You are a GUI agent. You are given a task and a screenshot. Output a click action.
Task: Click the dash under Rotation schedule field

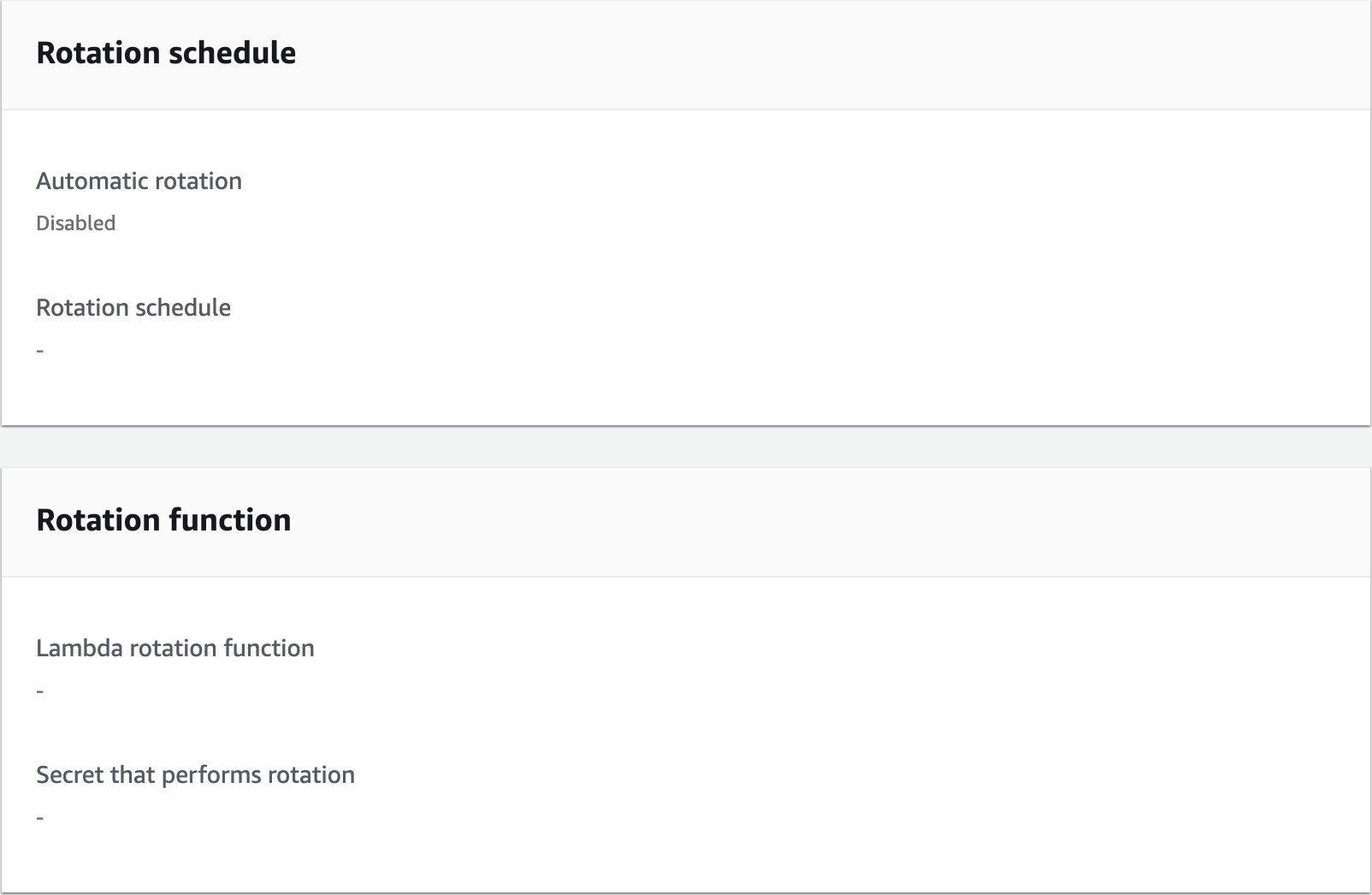pos(40,351)
